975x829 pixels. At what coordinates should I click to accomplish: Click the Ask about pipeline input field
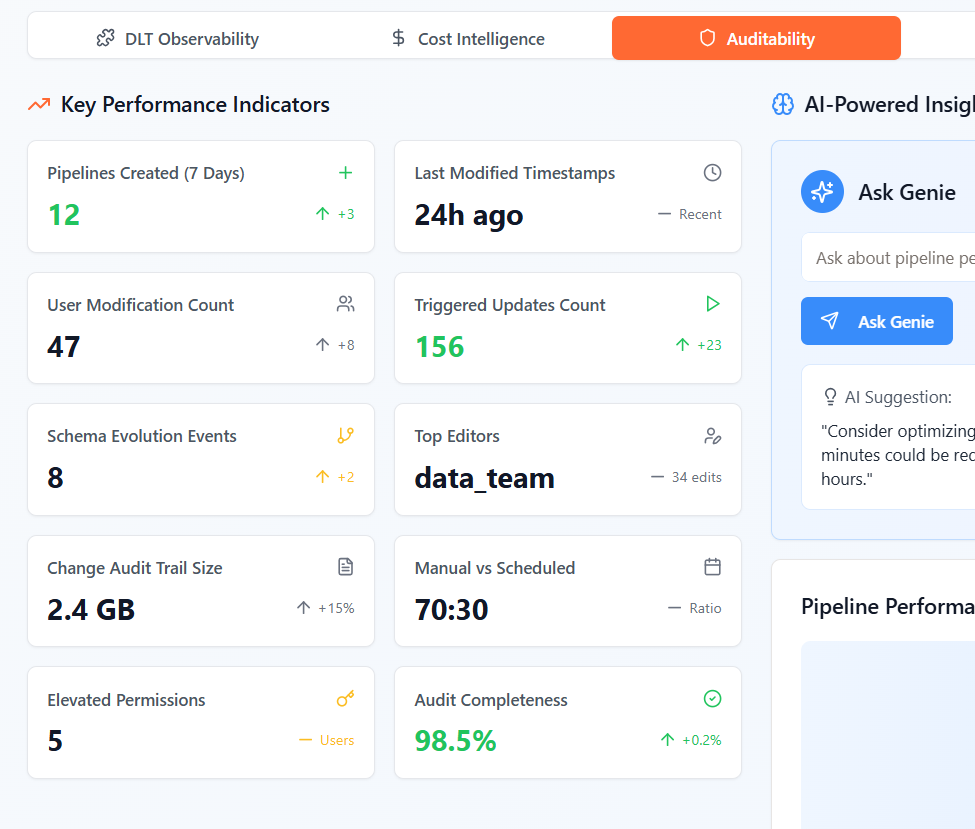click(x=900, y=257)
